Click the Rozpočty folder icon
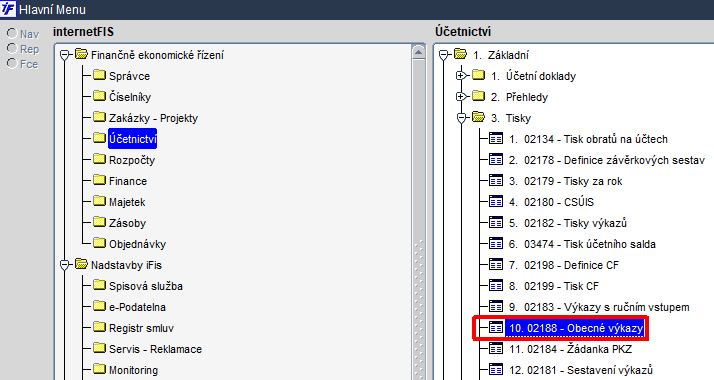The height and width of the screenshot is (380, 714). 100,159
